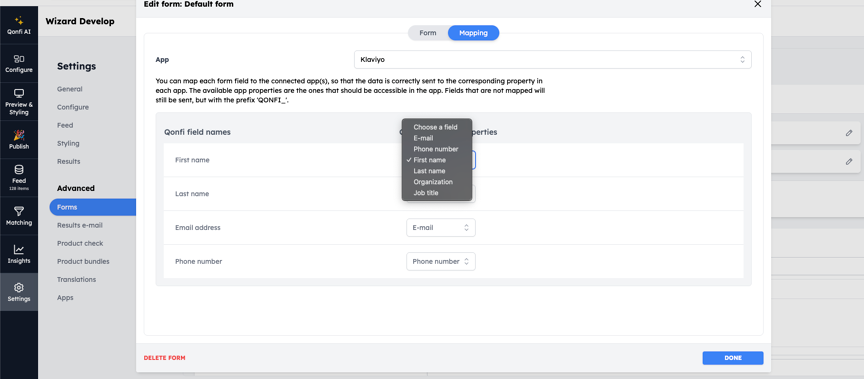The height and width of the screenshot is (379, 864).
Task: Open Feed under Settings
Action: 65,126
